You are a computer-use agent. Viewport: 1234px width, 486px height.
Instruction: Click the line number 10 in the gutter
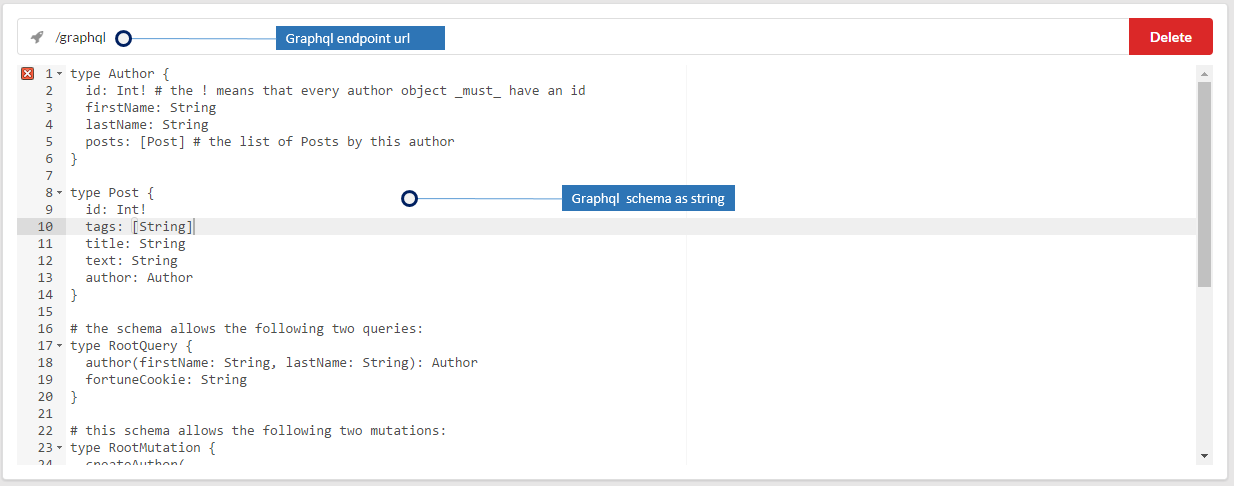click(x=45, y=227)
